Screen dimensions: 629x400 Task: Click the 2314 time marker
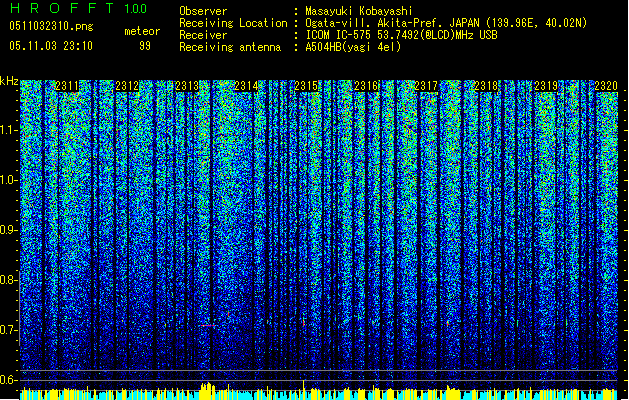pos(246,86)
